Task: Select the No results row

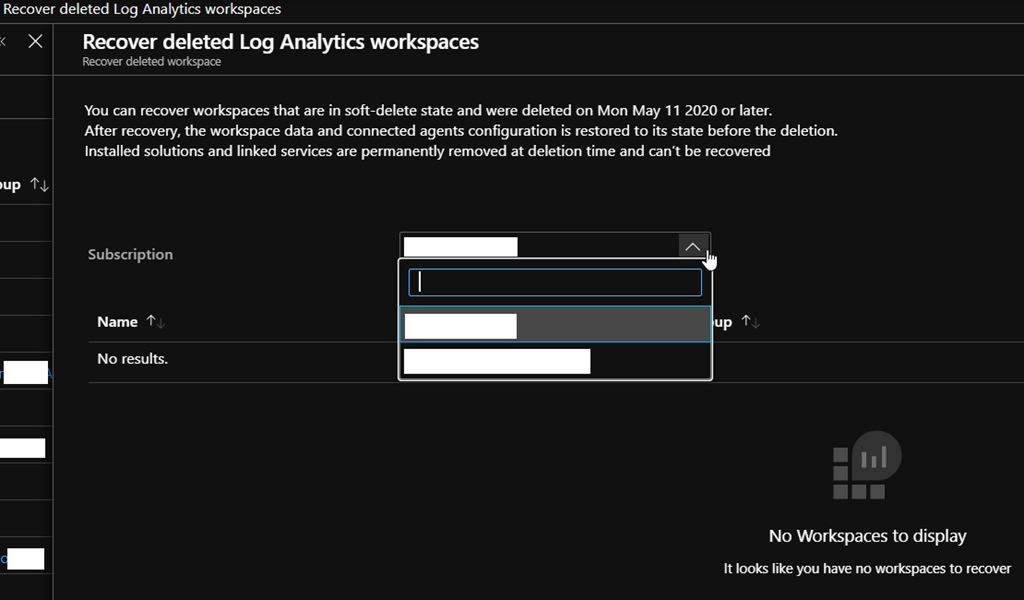Action: tap(132, 359)
